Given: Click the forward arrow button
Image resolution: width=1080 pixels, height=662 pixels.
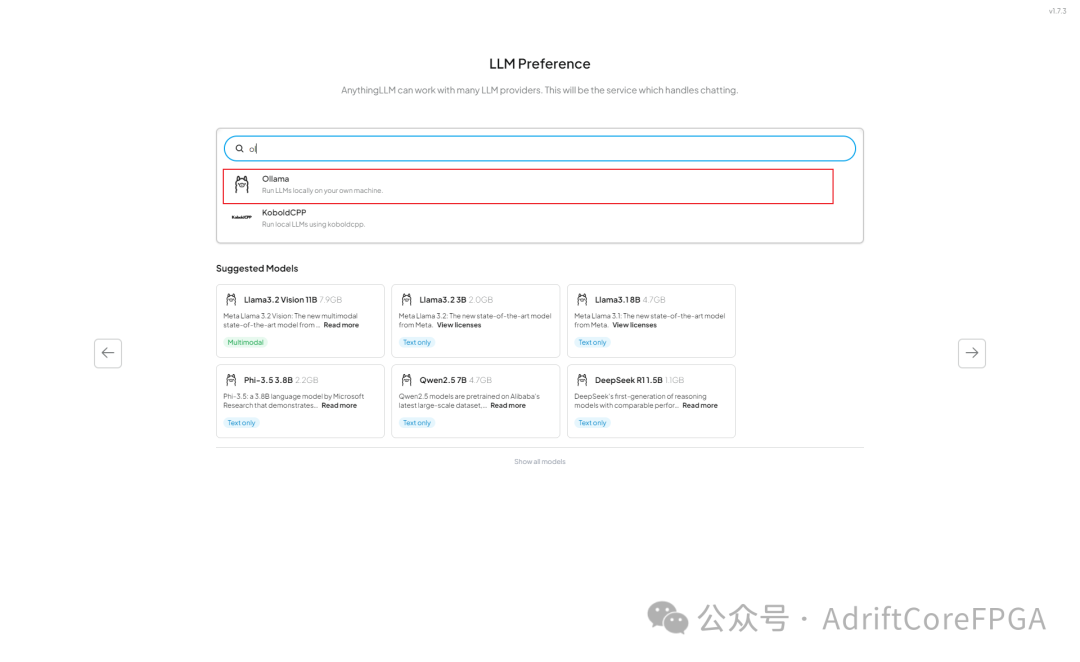Looking at the screenshot, I should coord(971,353).
